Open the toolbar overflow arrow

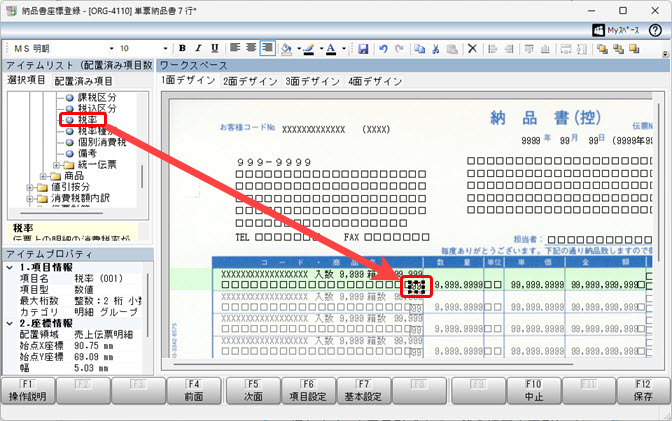coord(665,54)
